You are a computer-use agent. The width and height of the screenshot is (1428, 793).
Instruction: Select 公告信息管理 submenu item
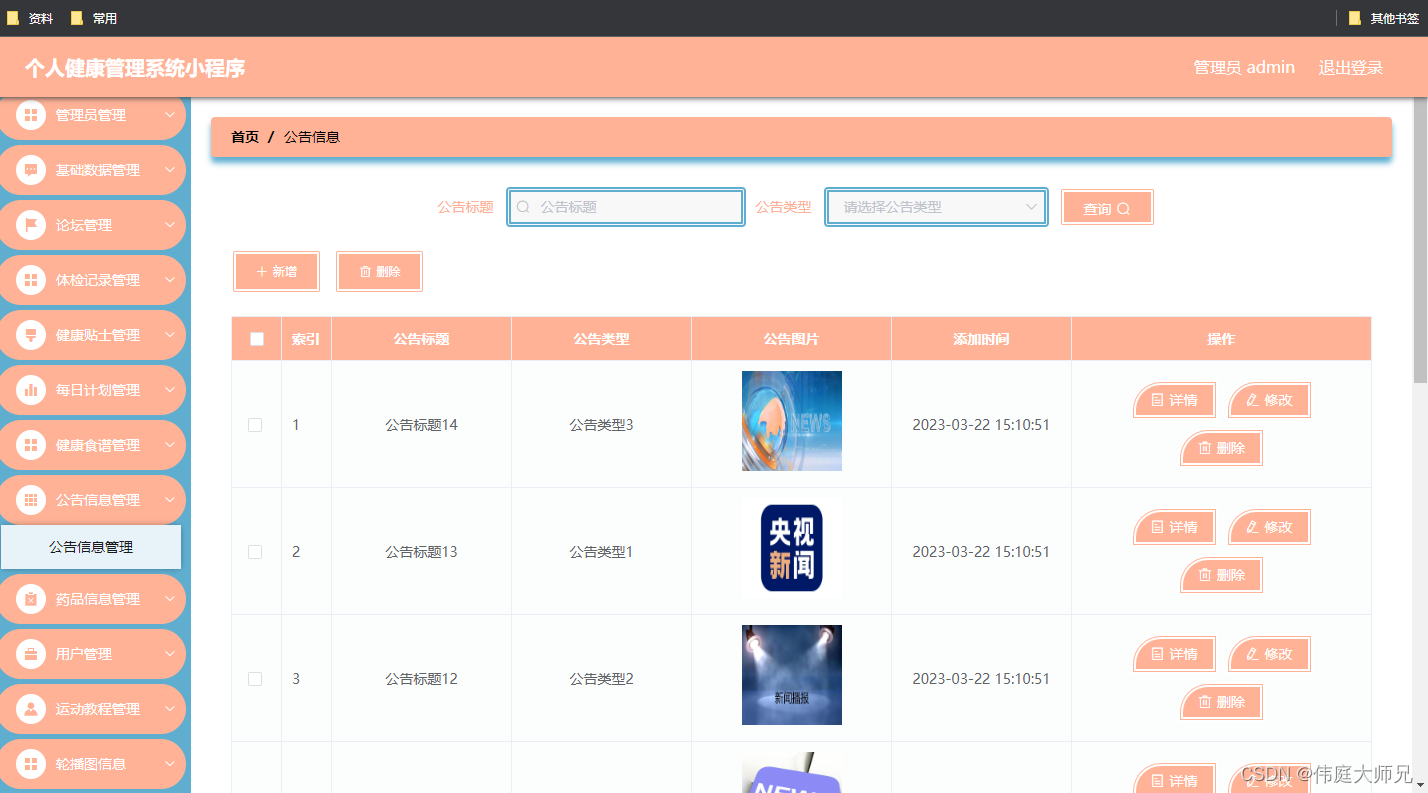[93, 547]
